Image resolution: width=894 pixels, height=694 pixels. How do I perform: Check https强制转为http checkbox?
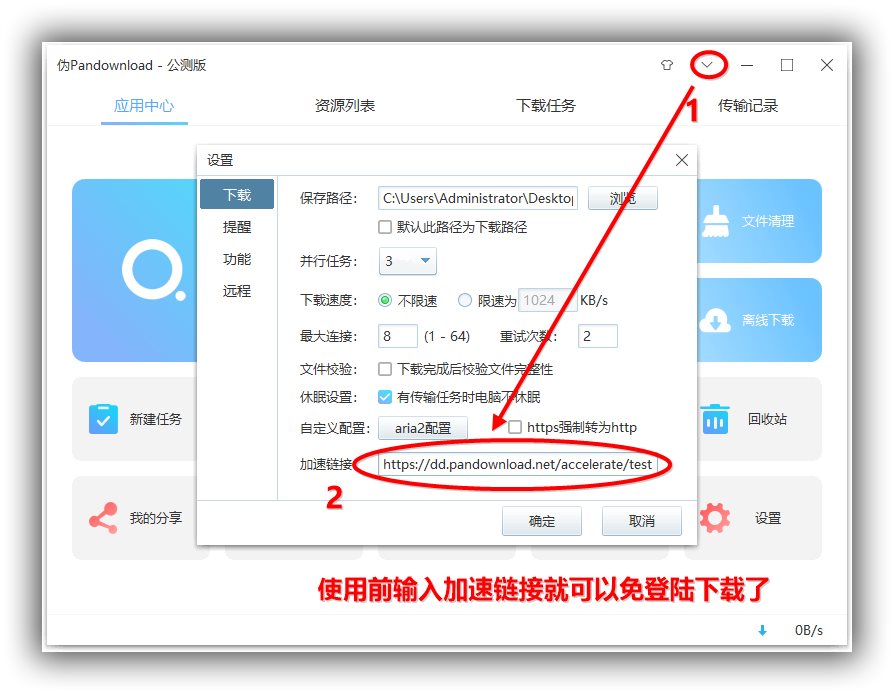point(515,427)
